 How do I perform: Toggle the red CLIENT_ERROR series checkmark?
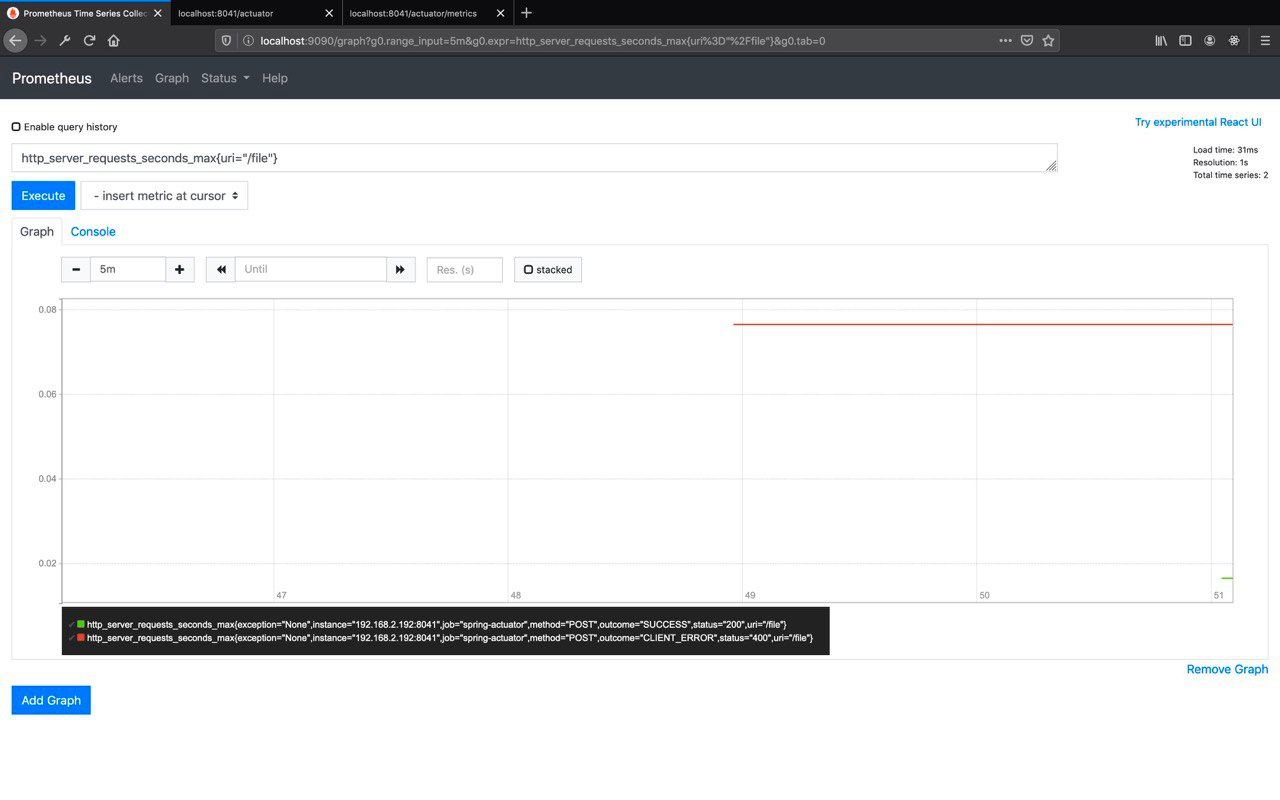pyautogui.click(x=71, y=637)
